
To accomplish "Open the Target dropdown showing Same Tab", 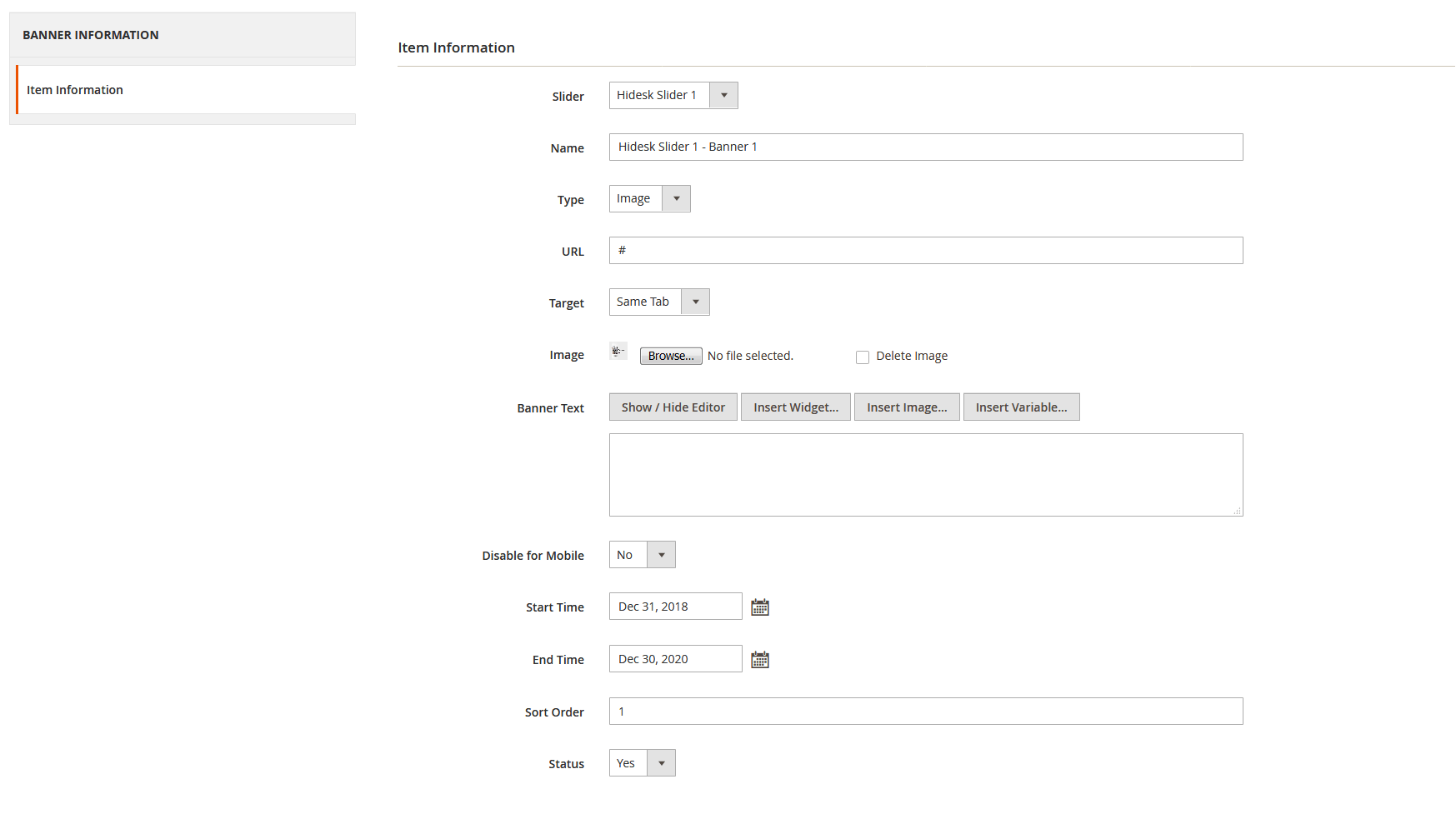I will tap(659, 302).
